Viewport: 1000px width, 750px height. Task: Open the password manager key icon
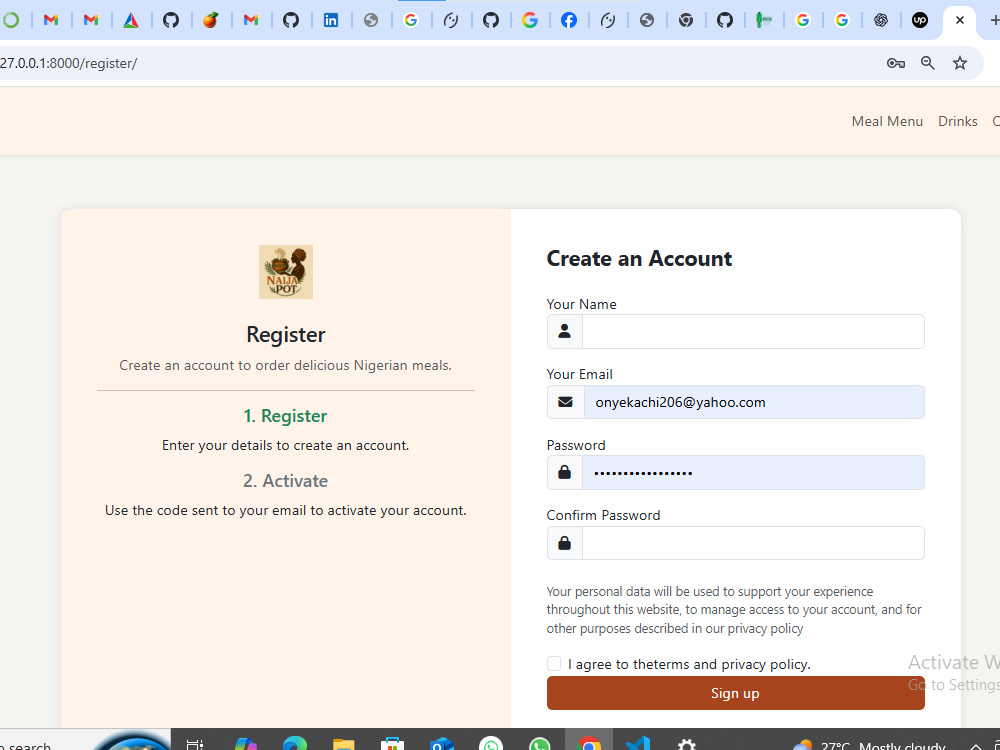coord(895,63)
